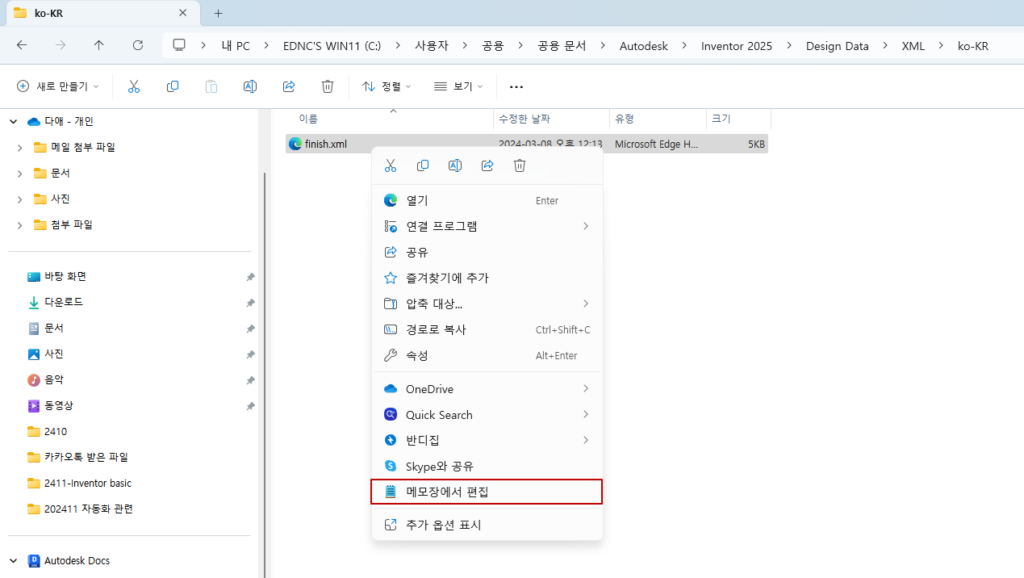Viewport: 1024px width, 578px height.
Task: Select 공유 in context menu
Action: (487, 252)
